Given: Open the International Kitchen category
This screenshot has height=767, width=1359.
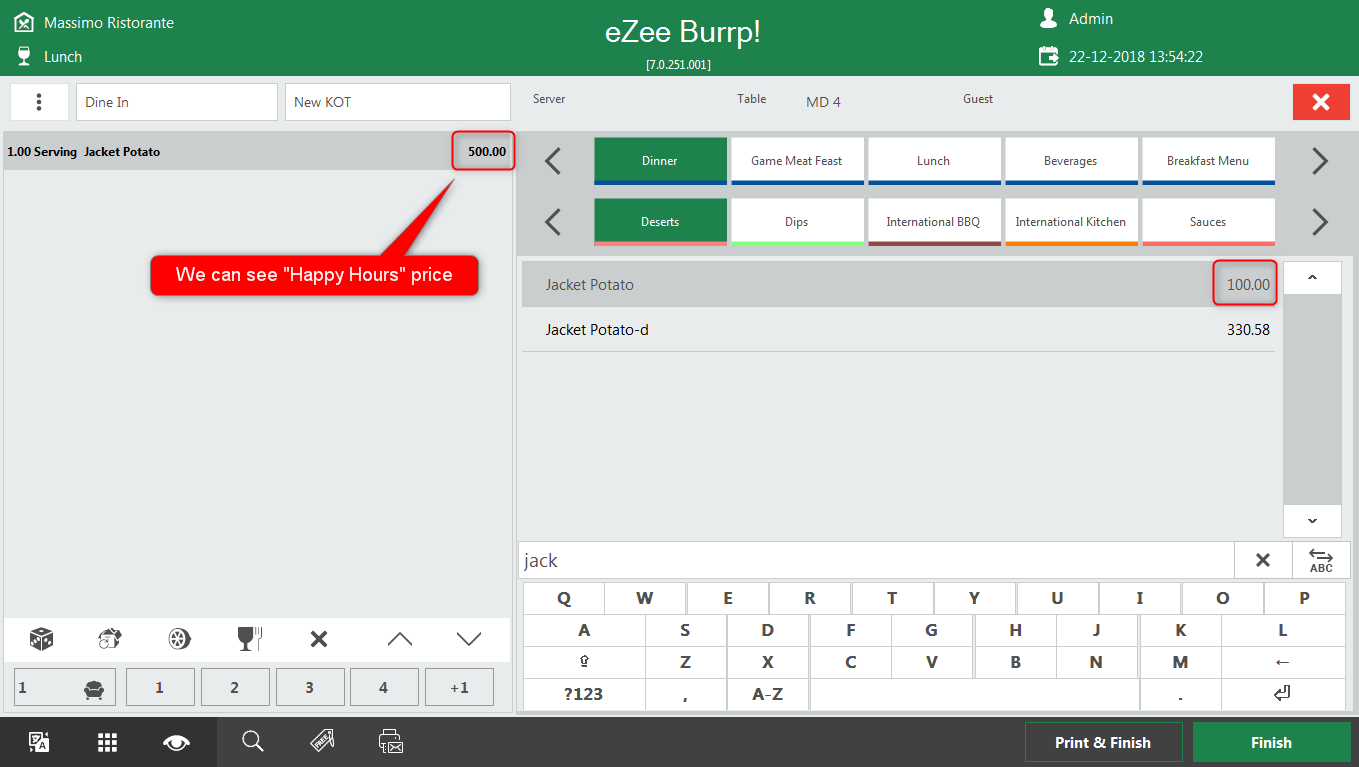Looking at the screenshot, I should click(1071, 222).
